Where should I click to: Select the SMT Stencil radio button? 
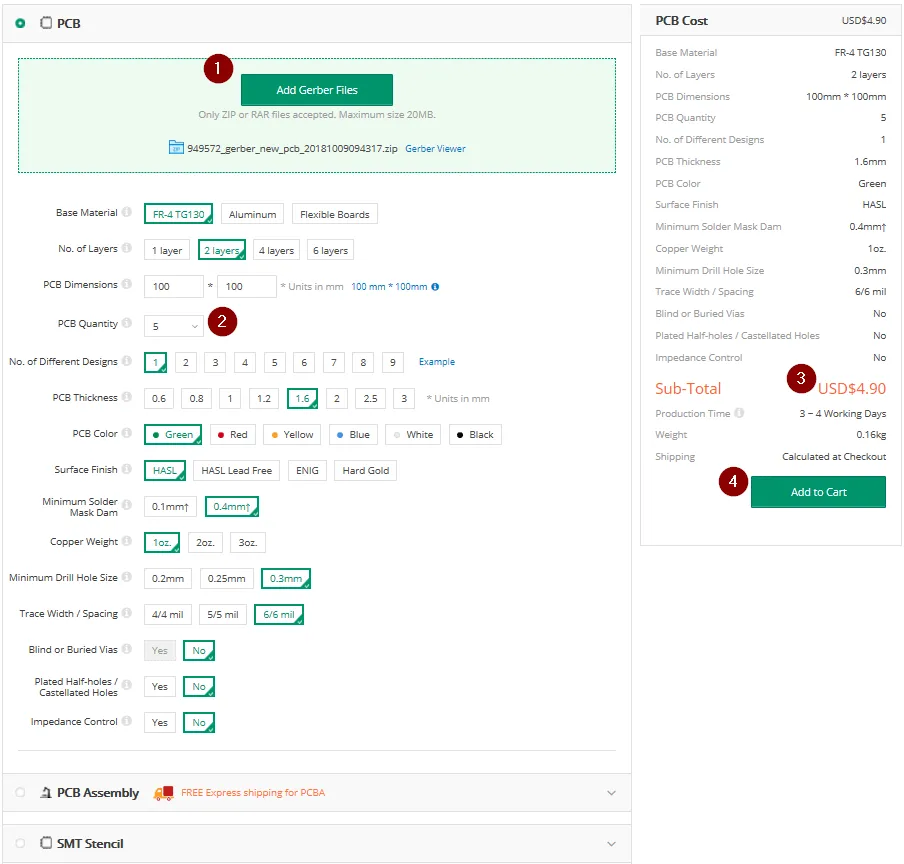[x=21, y=843]
